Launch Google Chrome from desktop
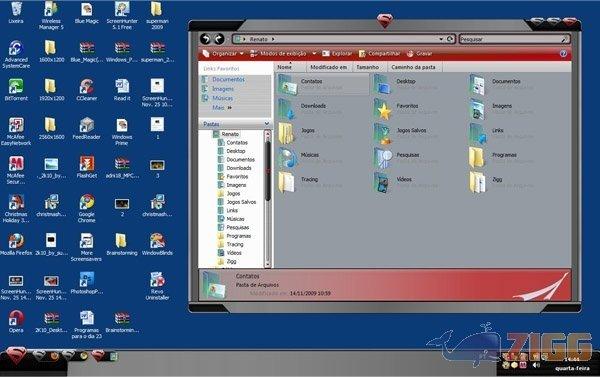The height and width of the screenshot is (377, 600). tap(86, 209)
